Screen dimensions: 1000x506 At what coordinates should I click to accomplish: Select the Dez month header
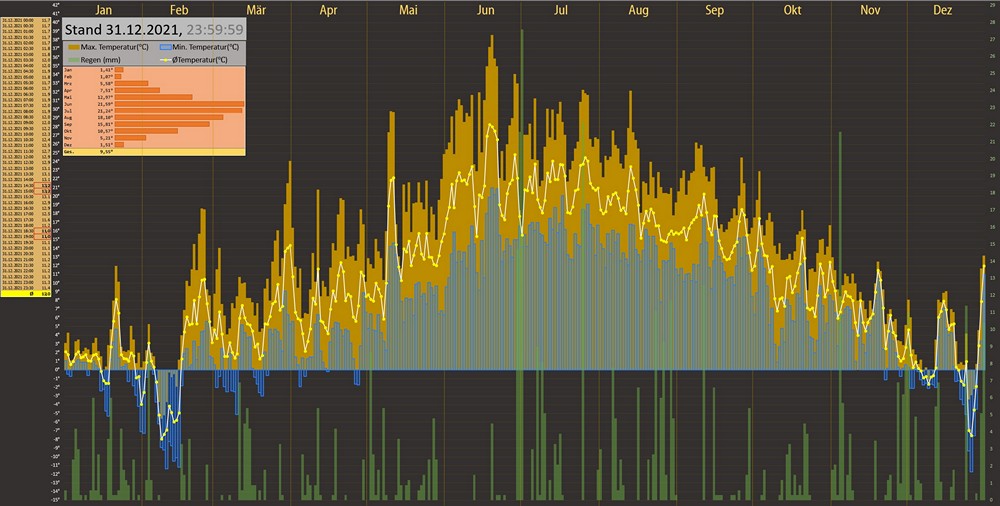coord(942,10)
